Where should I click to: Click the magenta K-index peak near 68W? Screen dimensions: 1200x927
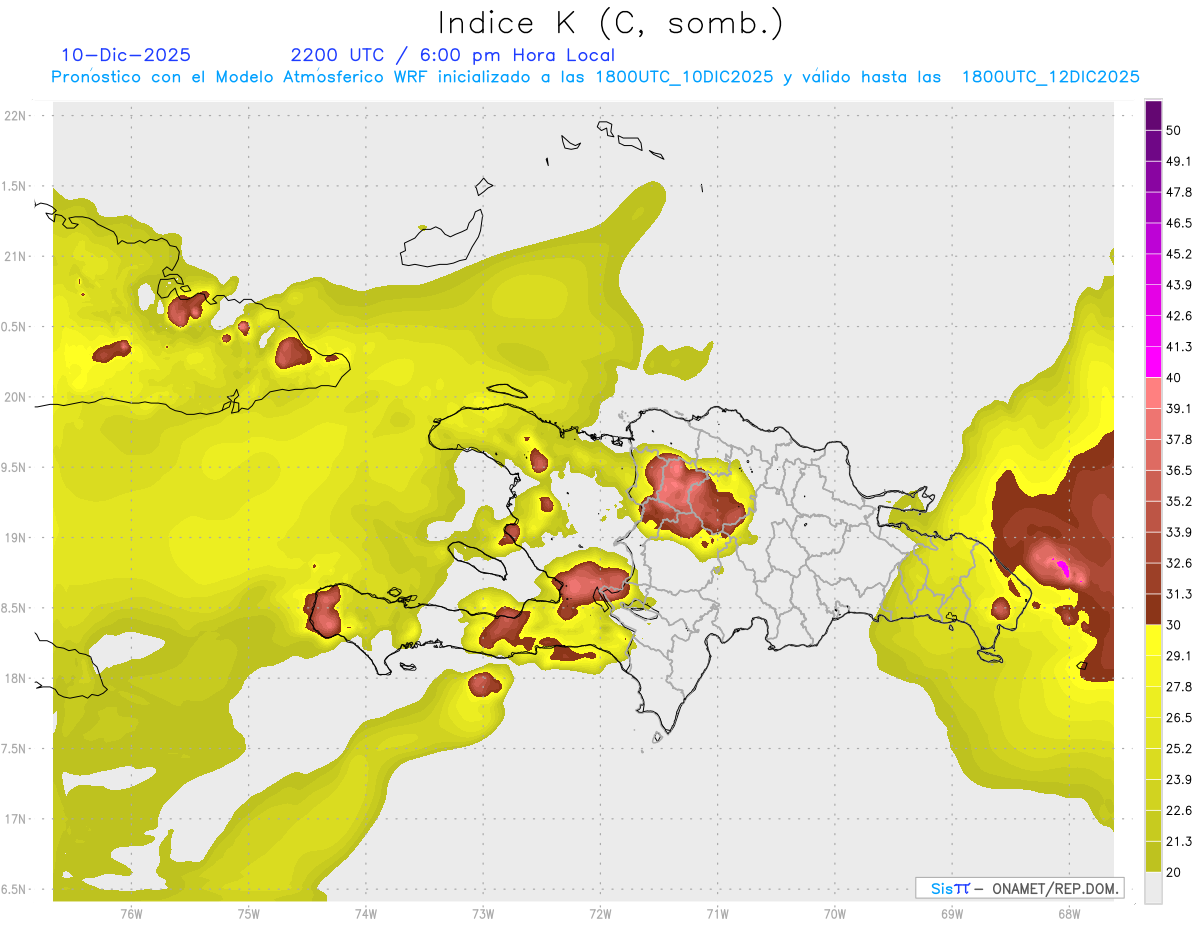coord(1064,569)
